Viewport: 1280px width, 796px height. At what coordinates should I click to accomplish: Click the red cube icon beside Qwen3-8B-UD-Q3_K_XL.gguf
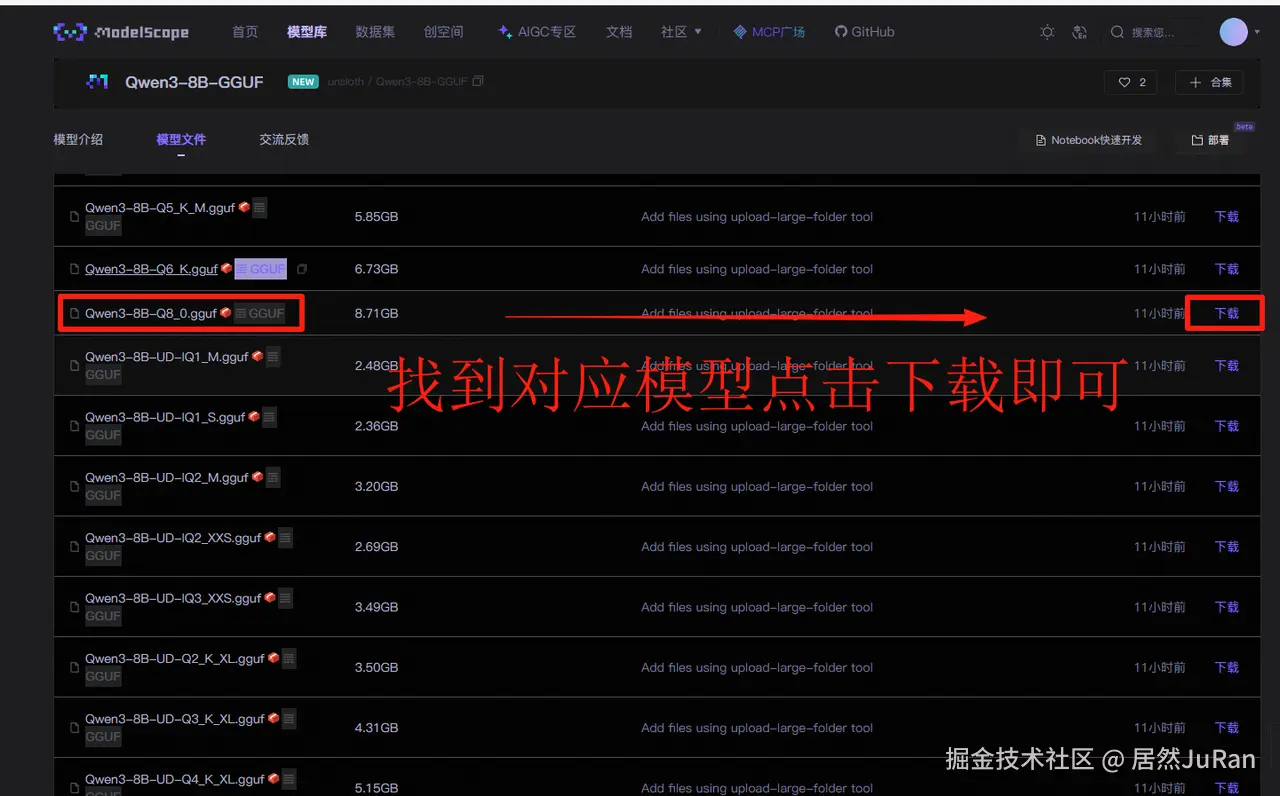coord(274,718)
